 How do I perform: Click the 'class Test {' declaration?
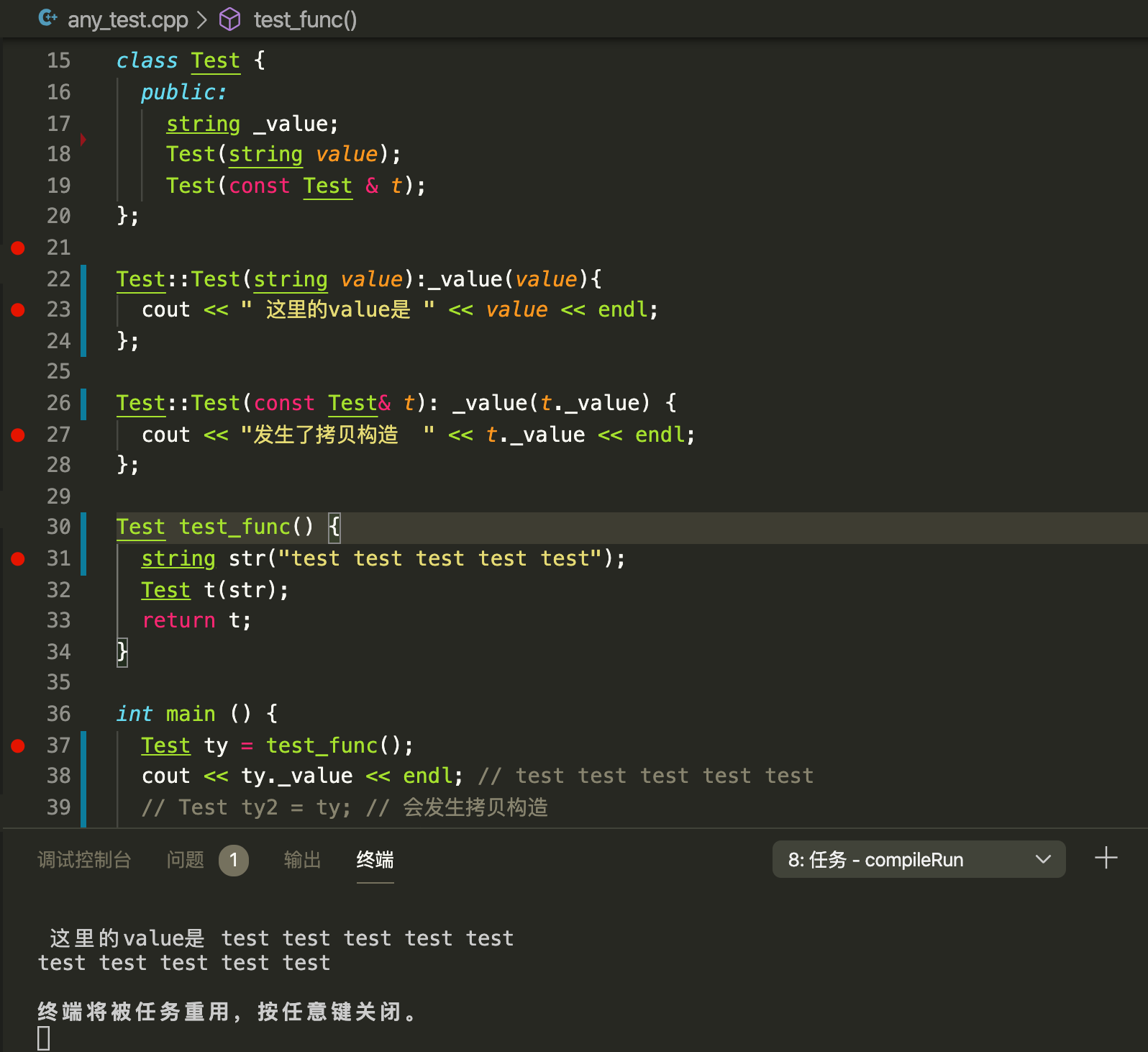[x=191, y=60]
